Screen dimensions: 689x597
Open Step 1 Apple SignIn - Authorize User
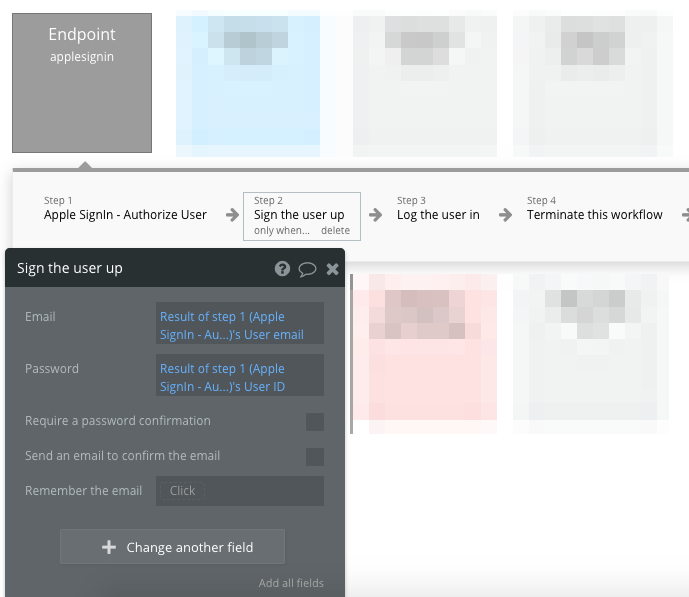tap(125, 209)
